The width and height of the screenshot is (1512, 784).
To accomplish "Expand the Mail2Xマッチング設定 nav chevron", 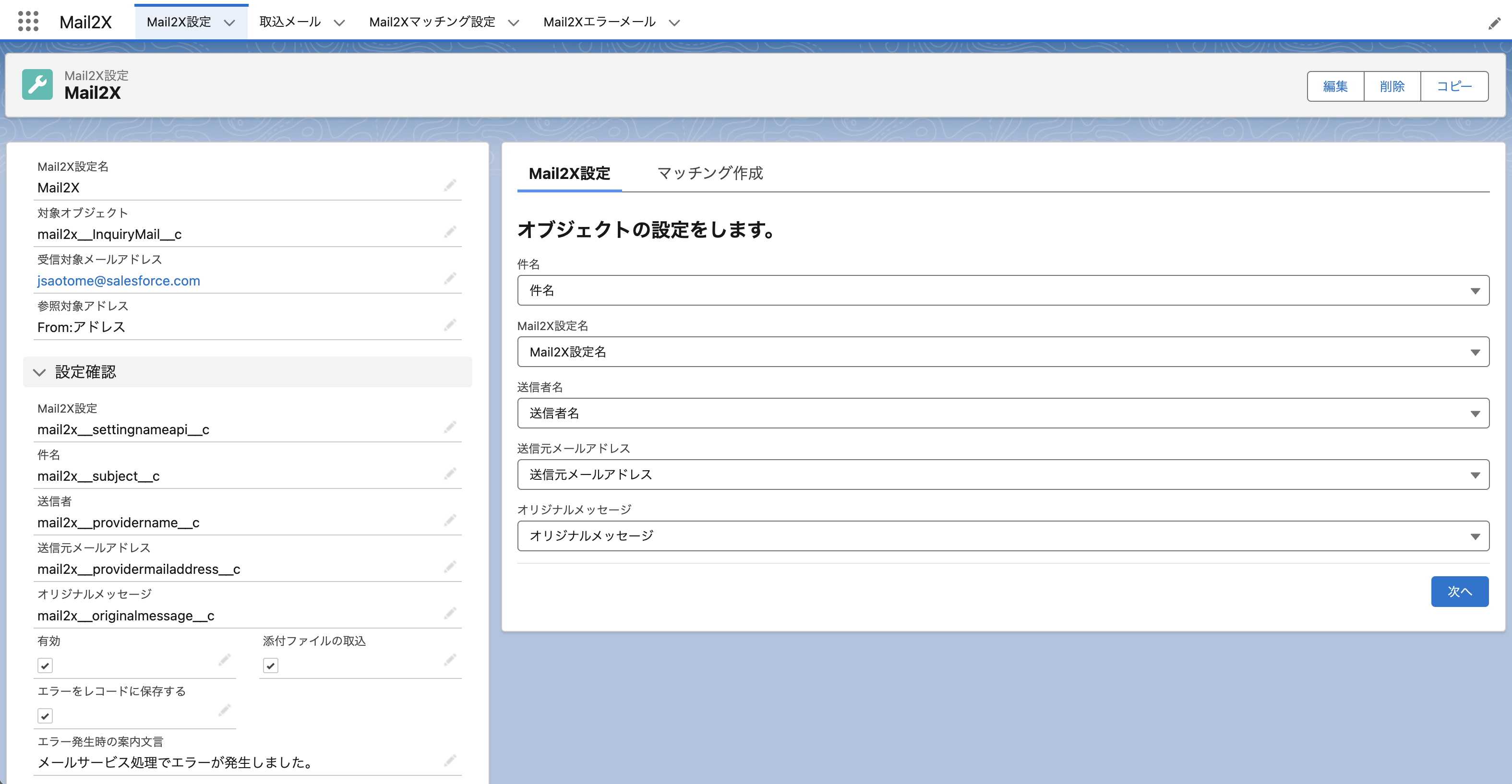I will tap(514, 23).
